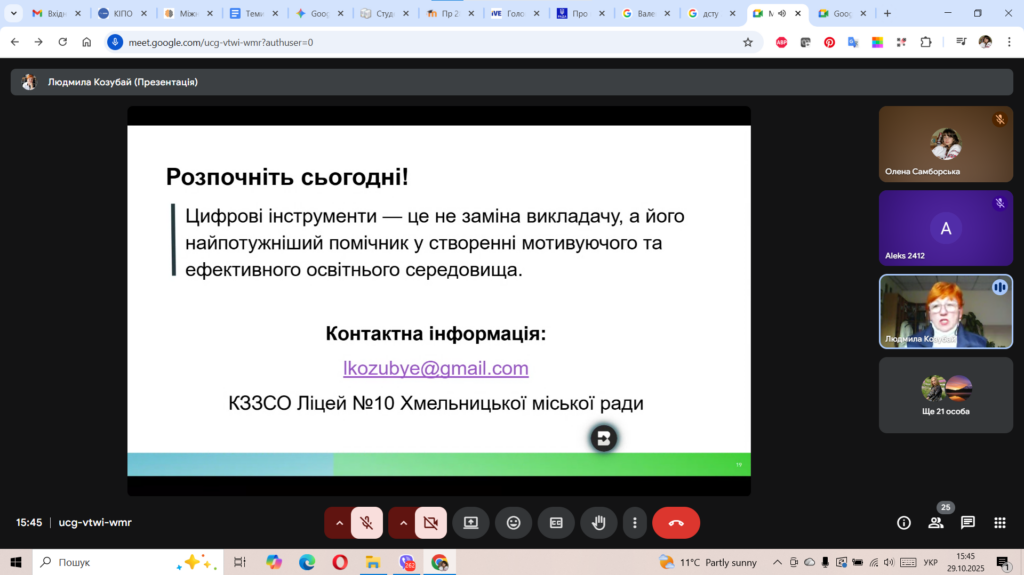Switch to the Gmail Вхідні tab

50,14
